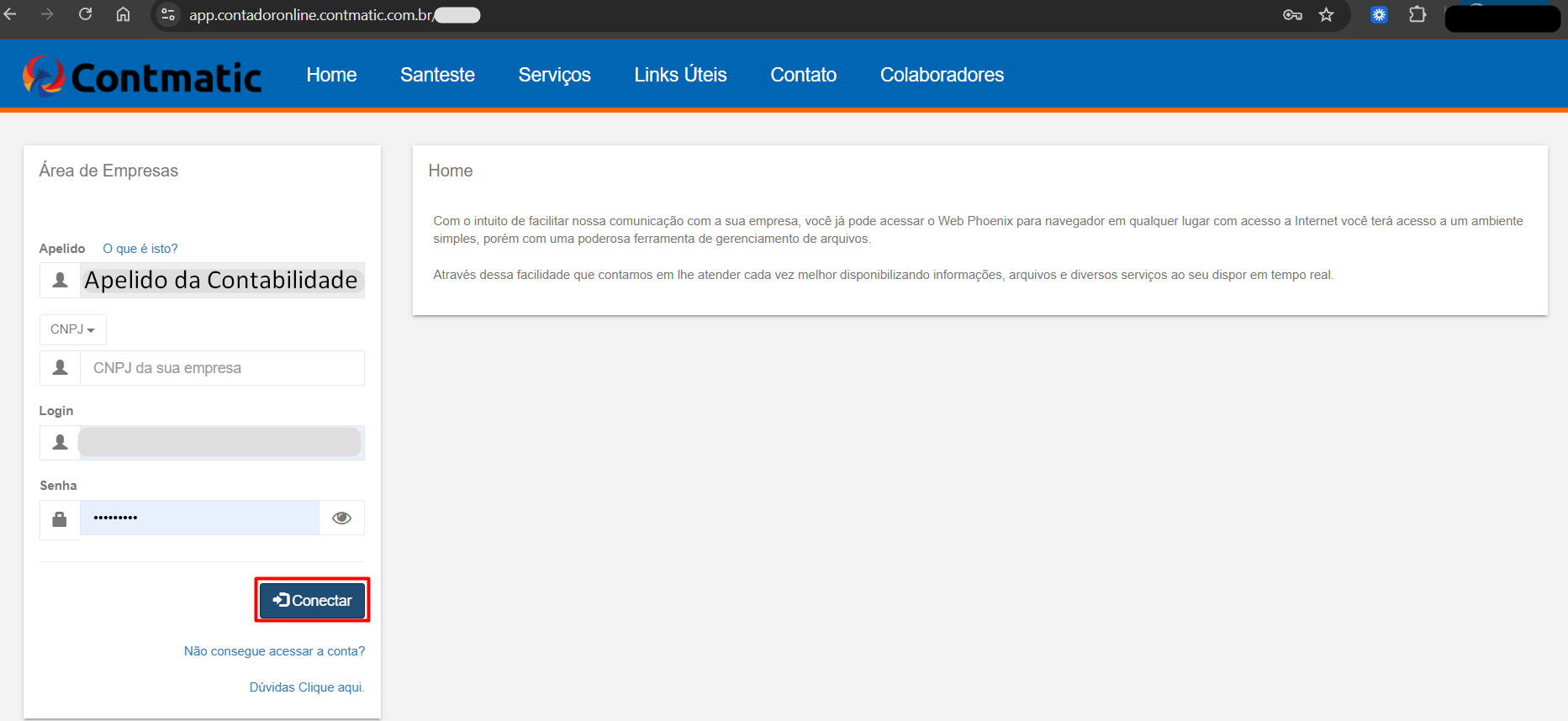Bookmark this page with star icon
1568x721 pixels.
tap(1326, 14)
